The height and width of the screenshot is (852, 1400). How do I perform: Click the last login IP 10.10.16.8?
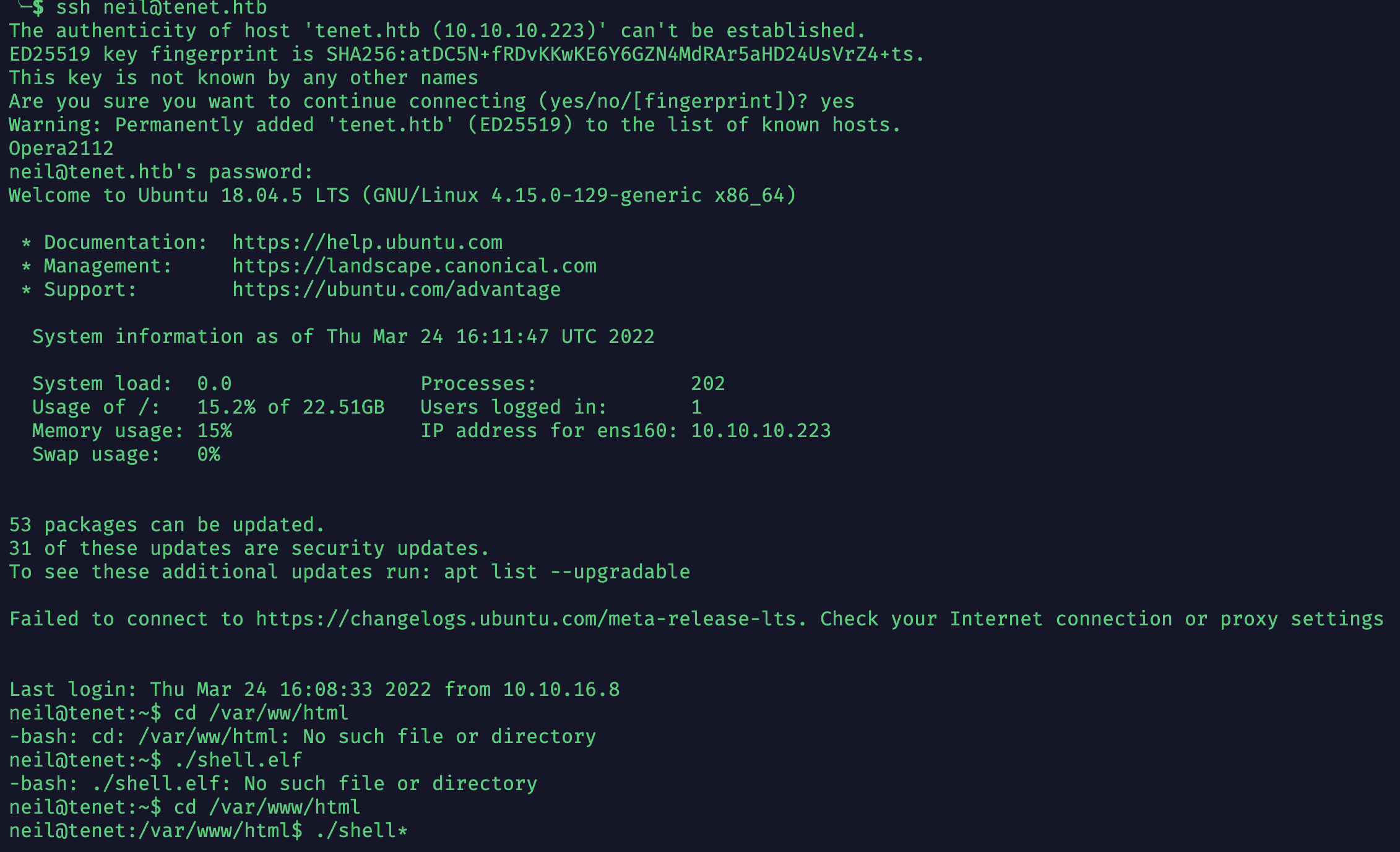click(x=561, y=690)
